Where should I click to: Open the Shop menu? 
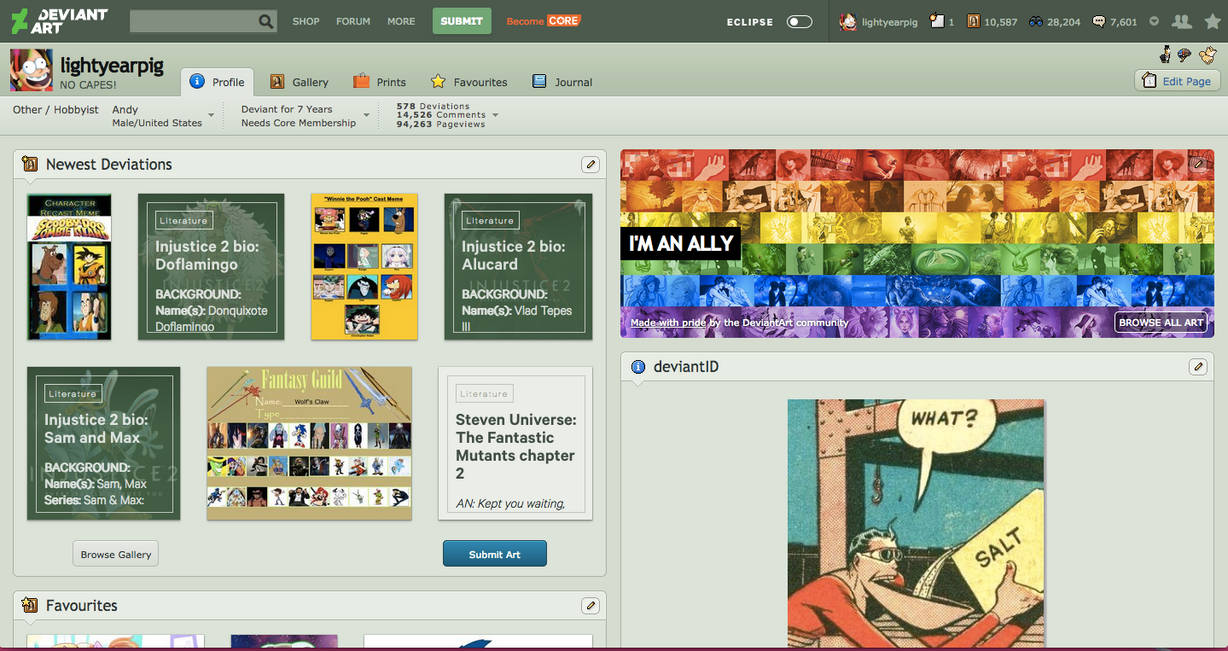(x=306, y=21)
